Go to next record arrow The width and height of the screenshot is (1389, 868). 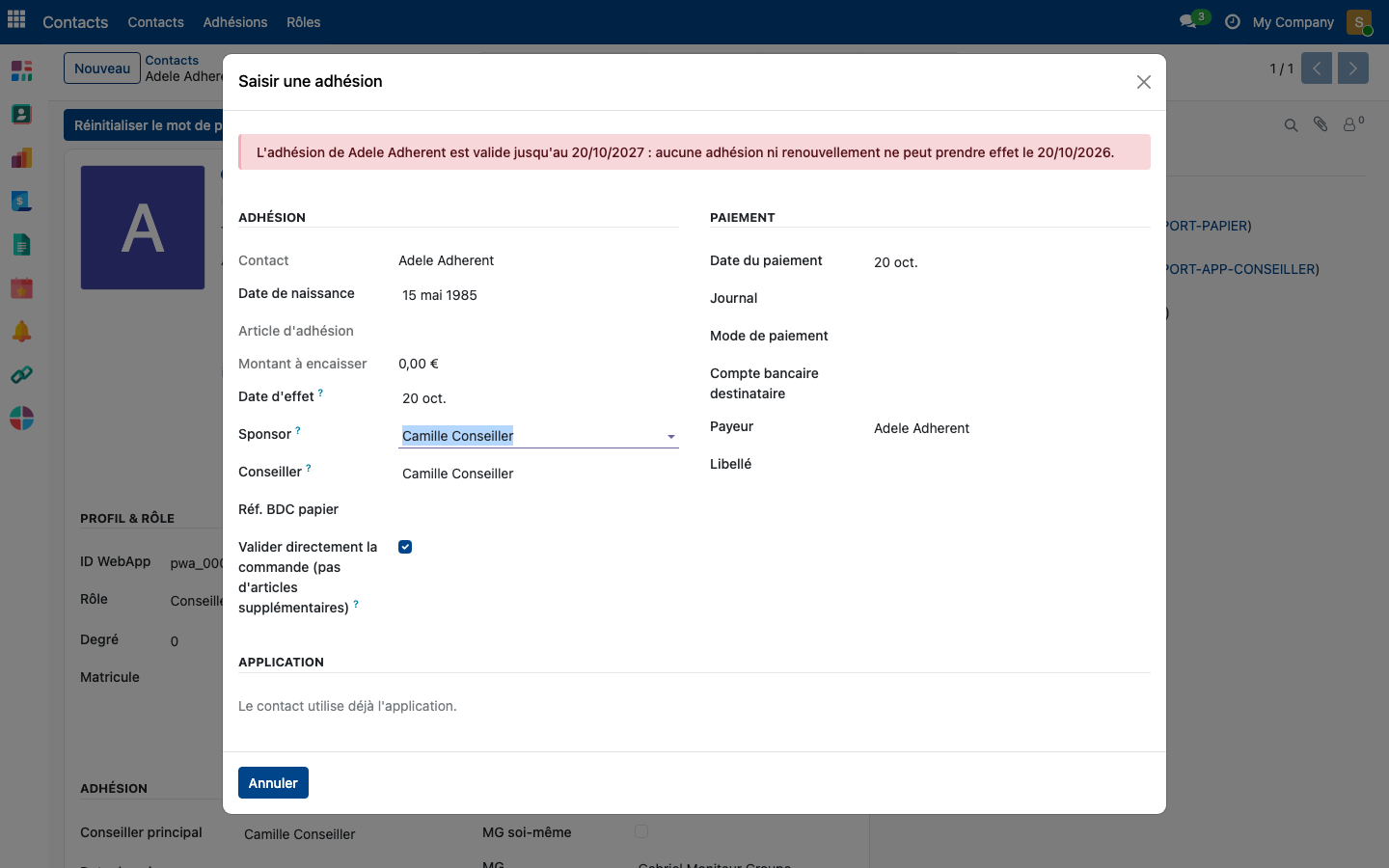coord(1353,68)
